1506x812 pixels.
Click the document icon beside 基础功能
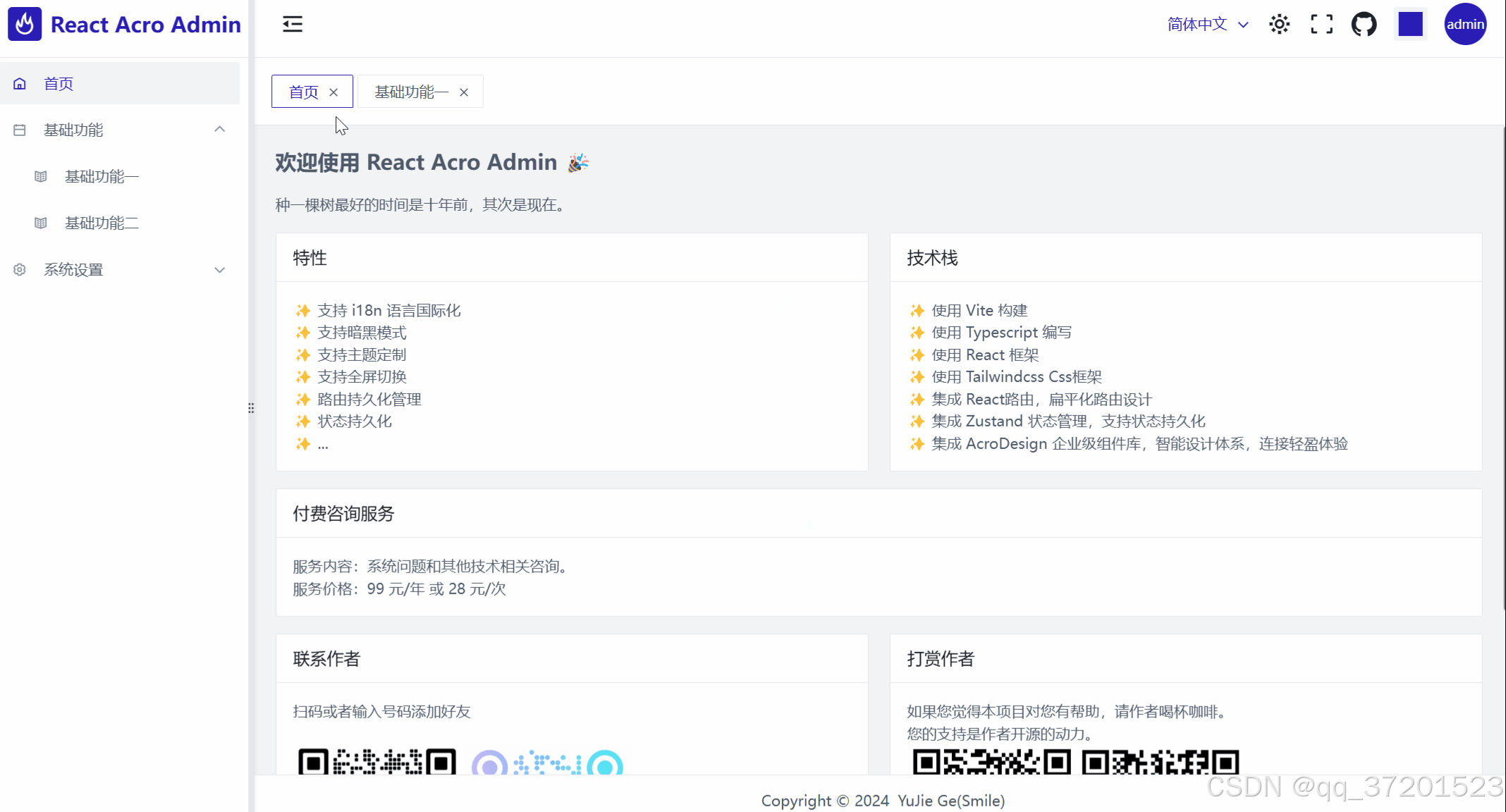[19, 130]
